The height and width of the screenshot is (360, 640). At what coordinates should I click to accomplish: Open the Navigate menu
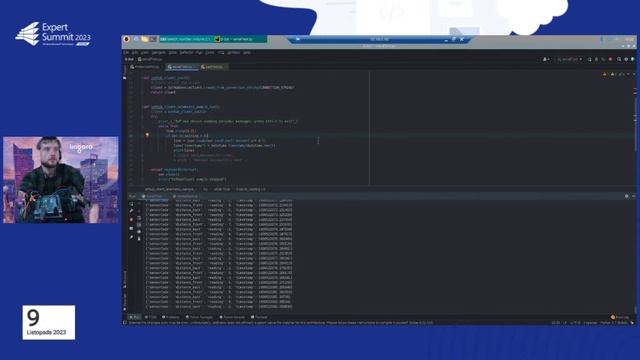click(158, 53)
